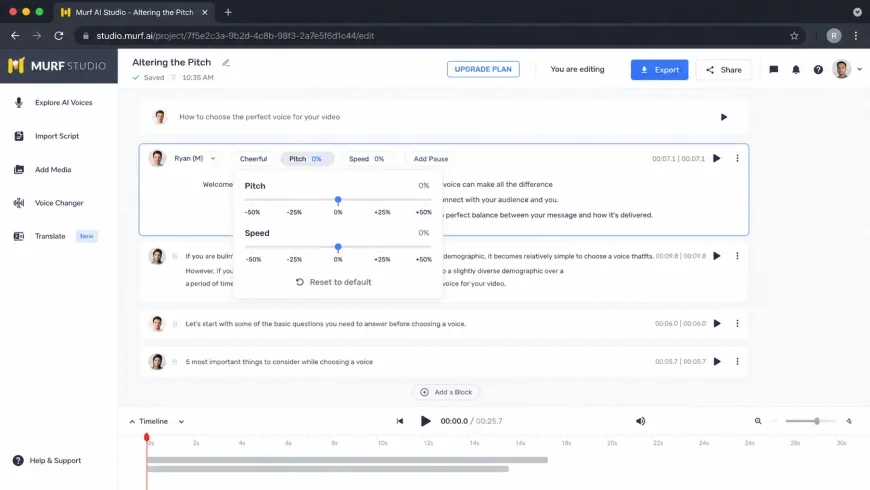Open more options for '5 most important things' block

coord(737,362)
